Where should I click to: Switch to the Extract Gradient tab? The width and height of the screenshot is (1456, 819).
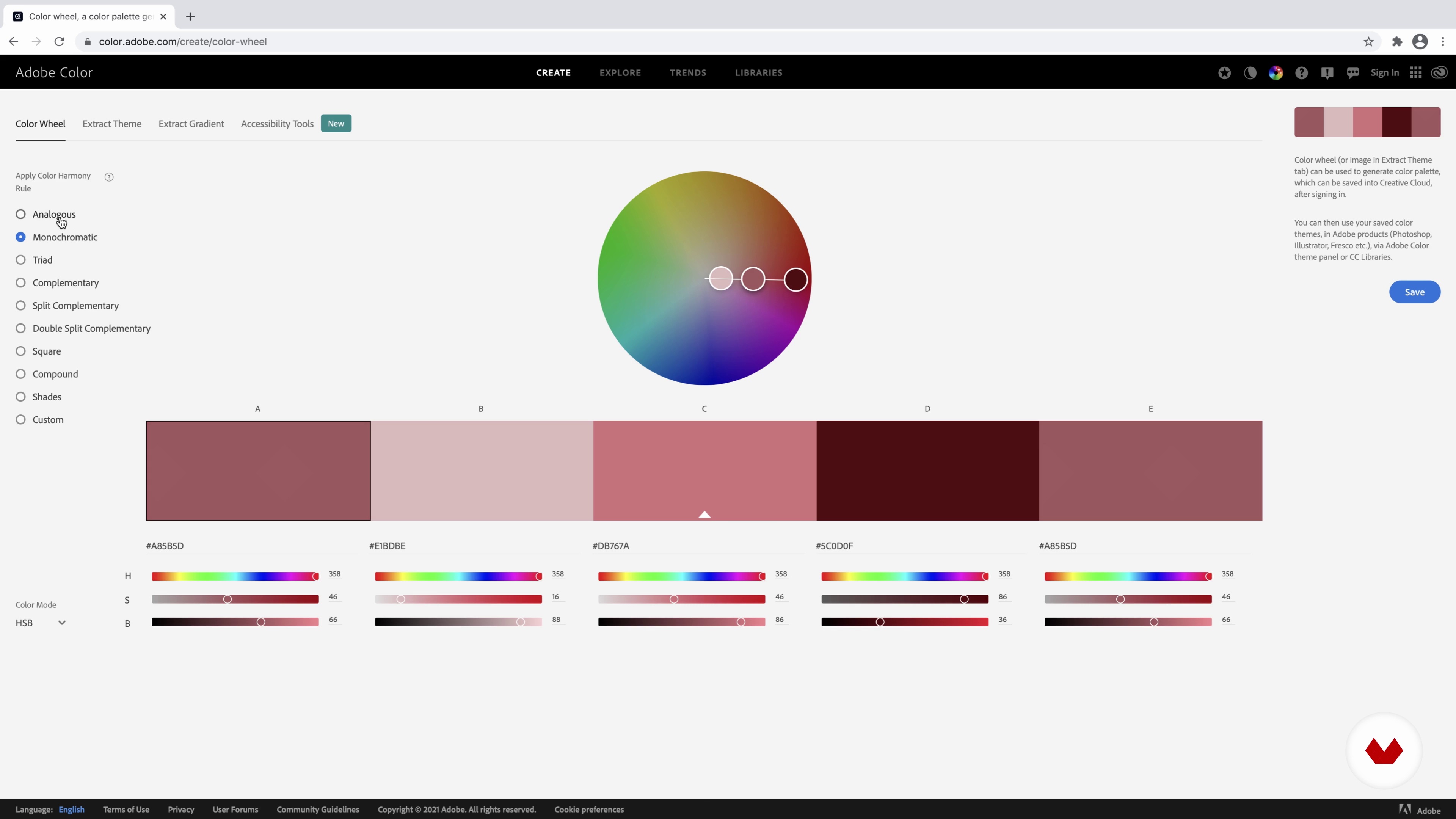pyautogui.click(x=191, y=124)
